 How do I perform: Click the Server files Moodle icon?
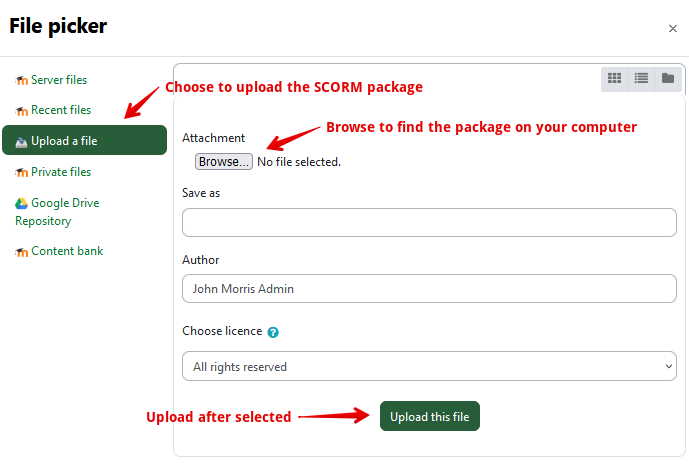tap(21, 80)
